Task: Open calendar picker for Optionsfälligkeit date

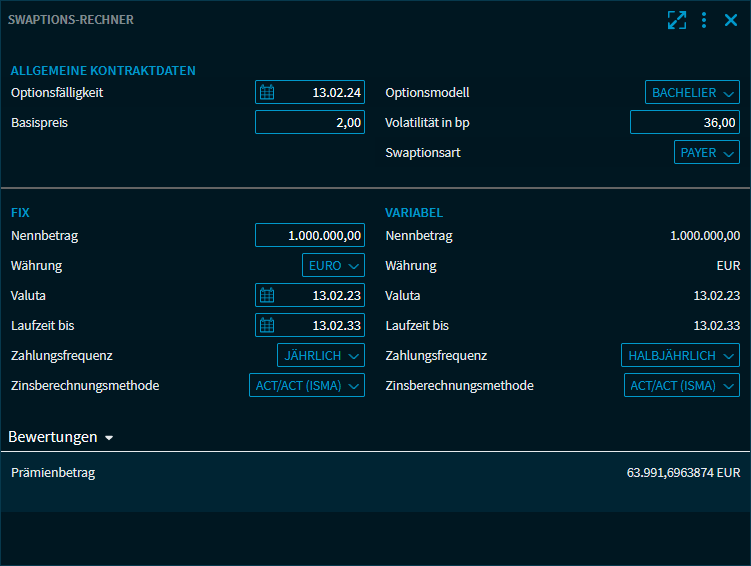Action: click(x=267, y=93)
